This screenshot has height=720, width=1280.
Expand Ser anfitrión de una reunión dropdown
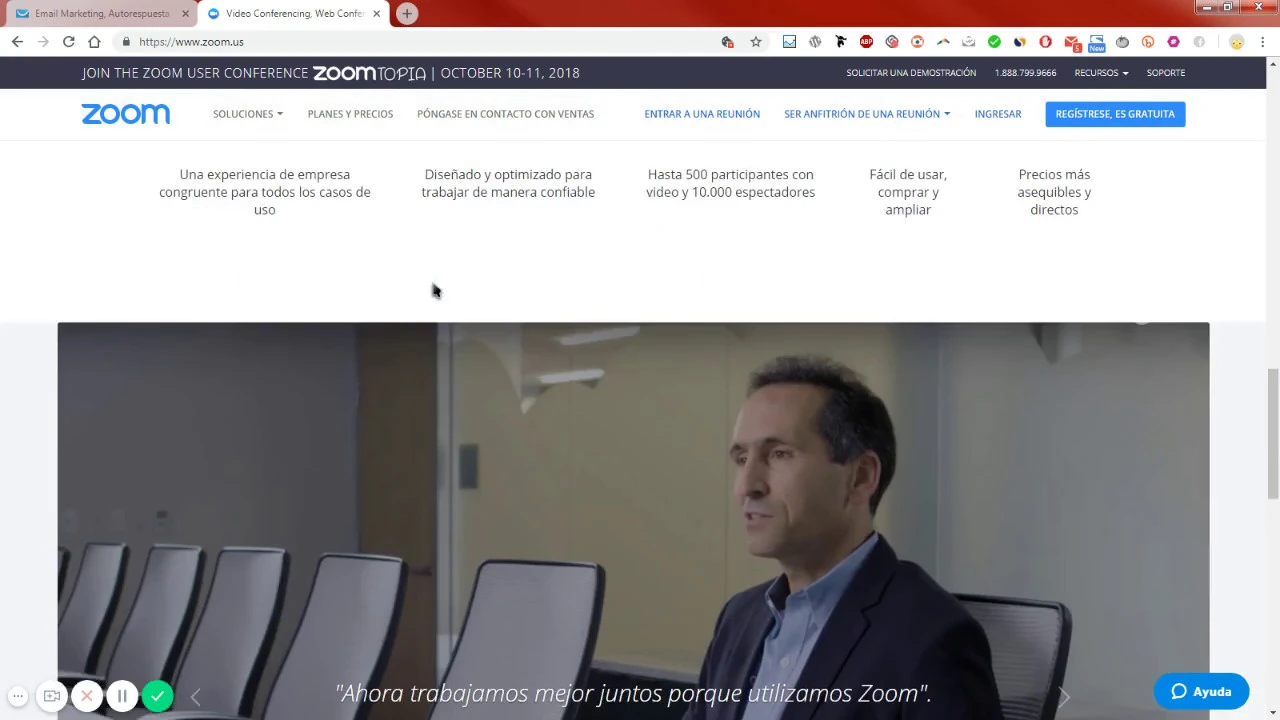[867, 114]
